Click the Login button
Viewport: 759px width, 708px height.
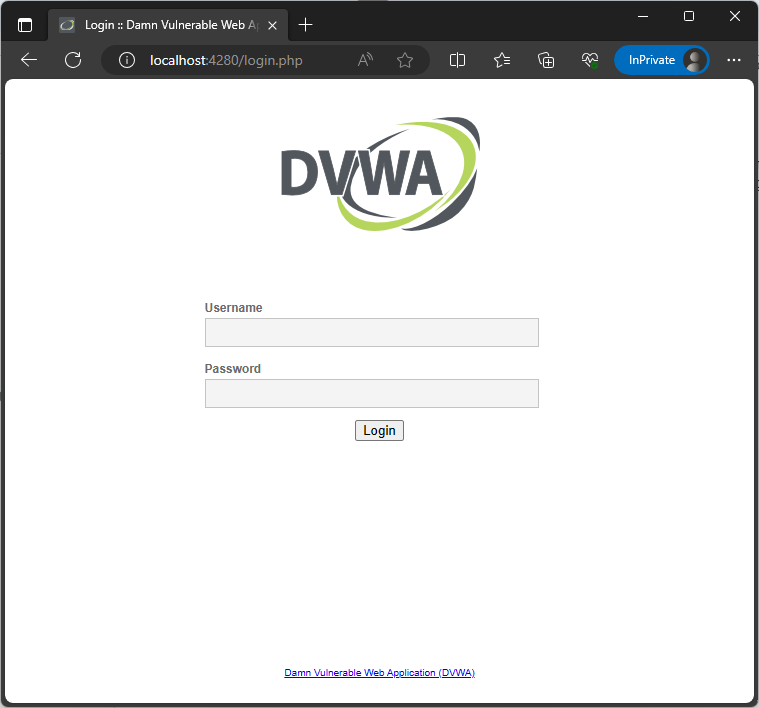380,430
